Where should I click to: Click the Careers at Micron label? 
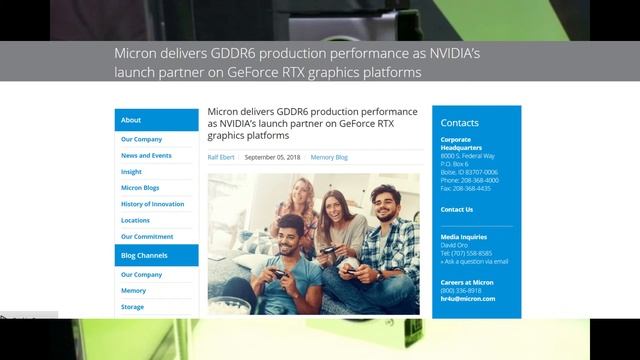[467, 282]
